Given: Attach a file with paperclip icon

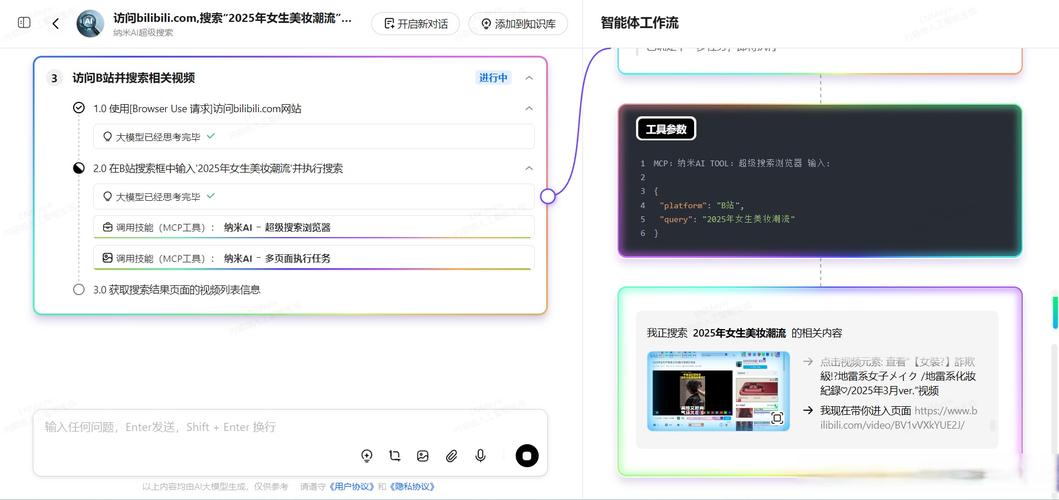Looking at the screenshot, I should tap(452, 456).
